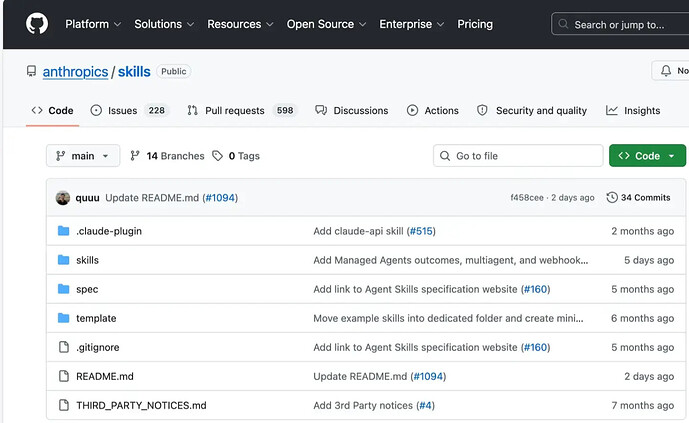The width and height of the screenshot is (689, 423).
Task: Click in the Search or jump to field
Action: click(x=620, y=24)
